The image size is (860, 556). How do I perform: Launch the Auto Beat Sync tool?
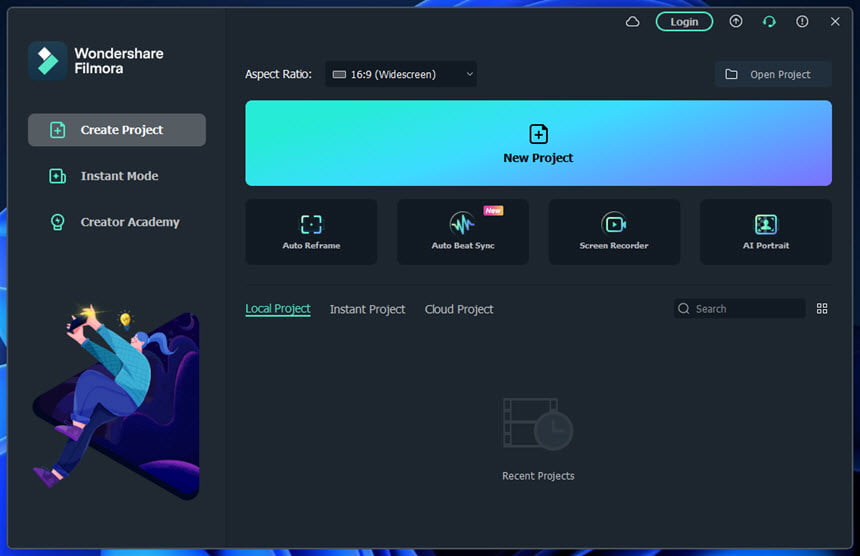462,232
